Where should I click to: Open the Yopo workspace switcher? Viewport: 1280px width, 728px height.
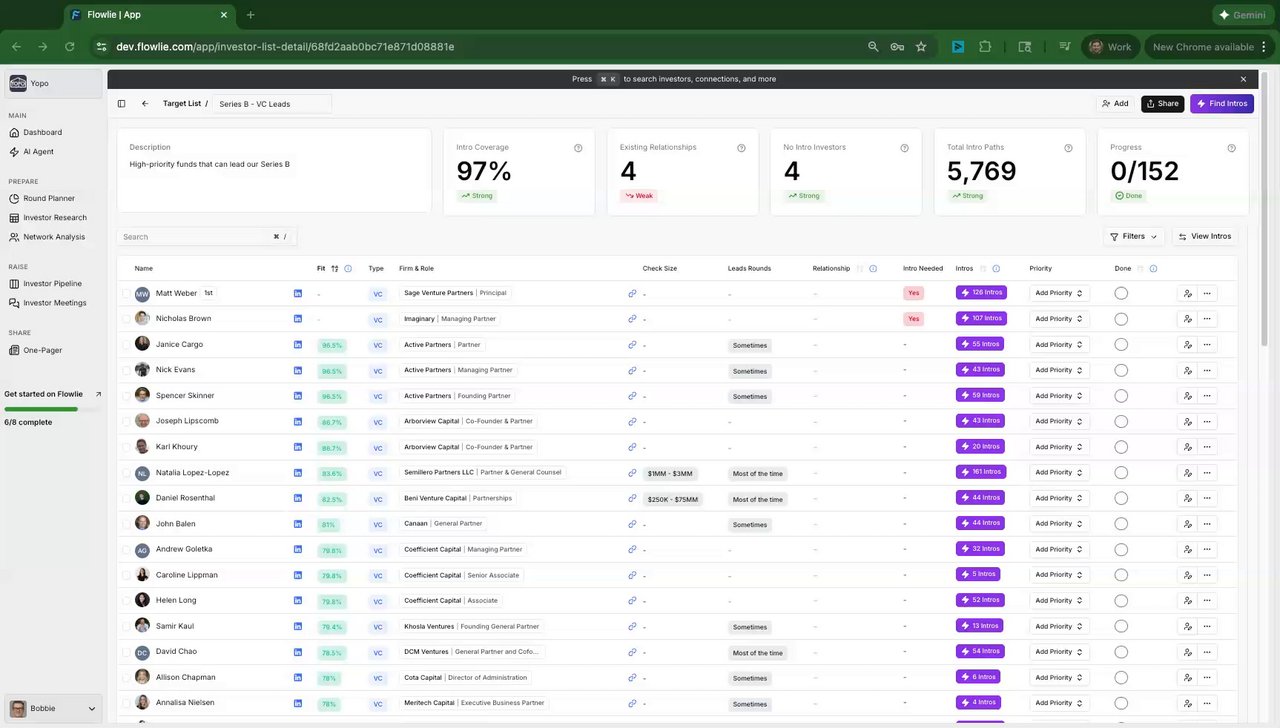[53, 84]
